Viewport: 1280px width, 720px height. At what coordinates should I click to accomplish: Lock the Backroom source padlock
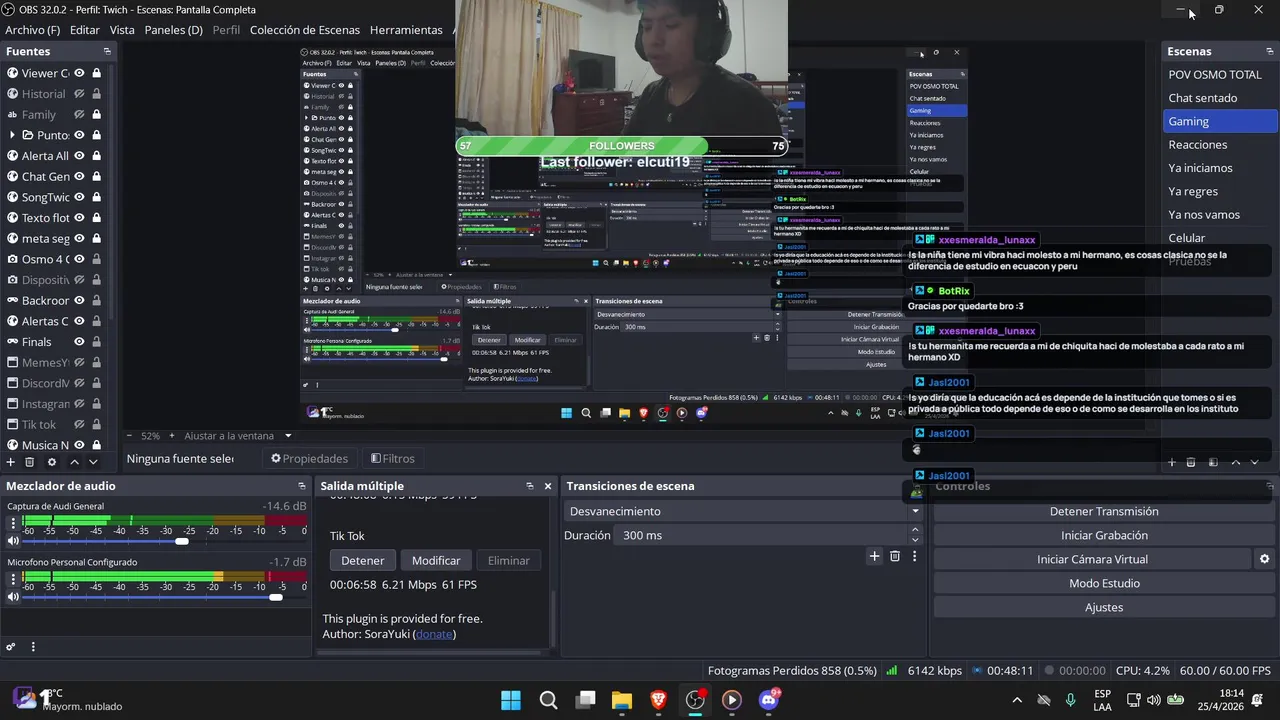click(96, 300)
